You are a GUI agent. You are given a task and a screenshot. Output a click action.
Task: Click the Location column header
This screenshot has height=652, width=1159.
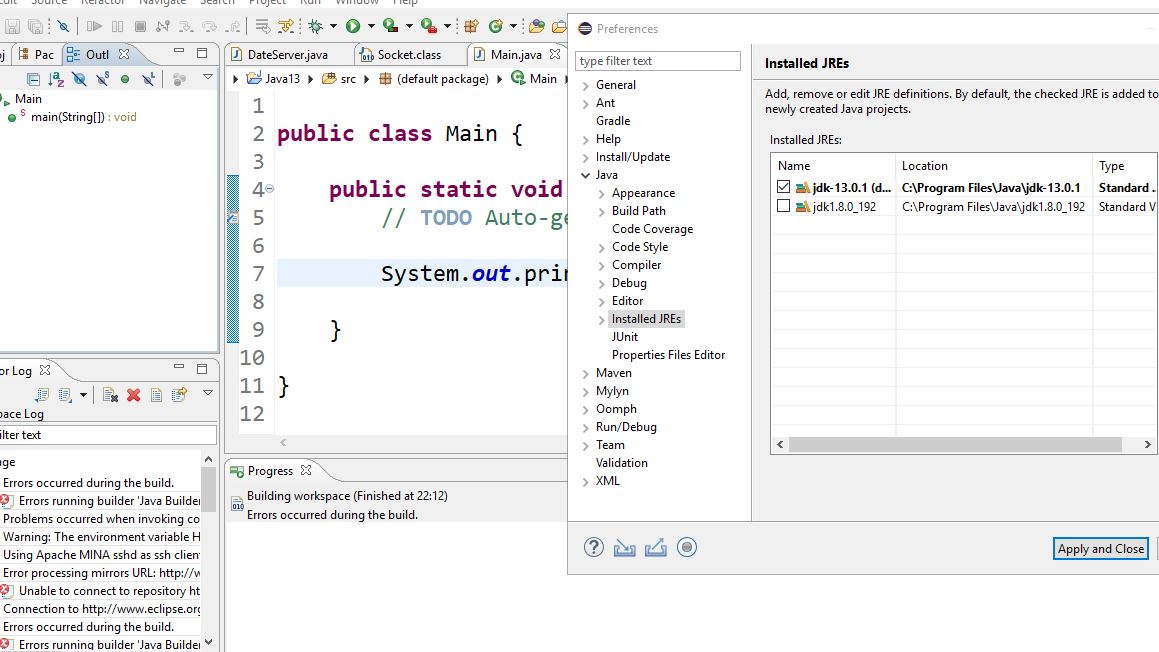[993, 166]
